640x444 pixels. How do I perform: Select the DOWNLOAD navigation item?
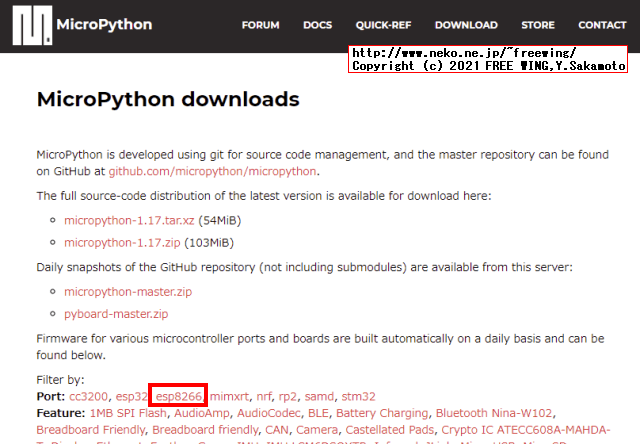coord(466,25)
